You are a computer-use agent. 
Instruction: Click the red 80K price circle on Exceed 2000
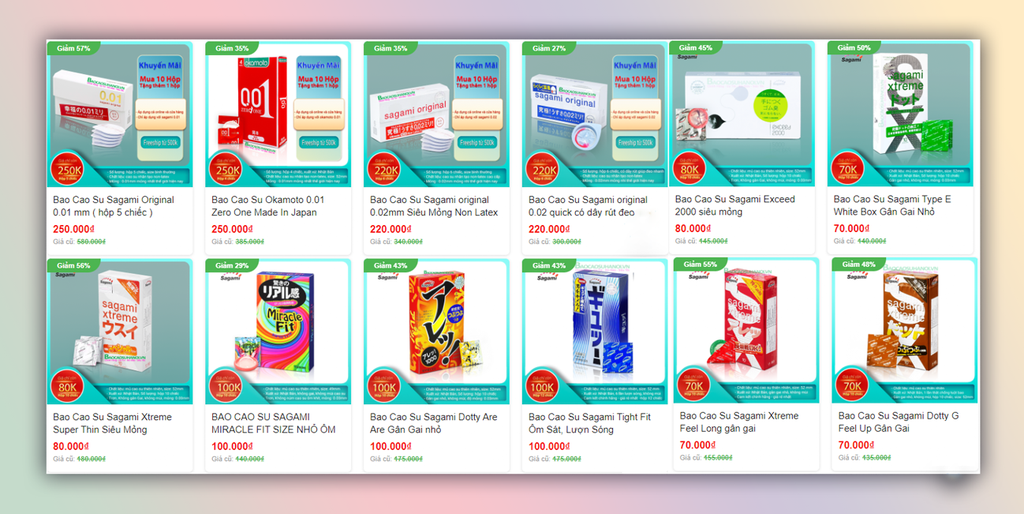pos(689,169)
